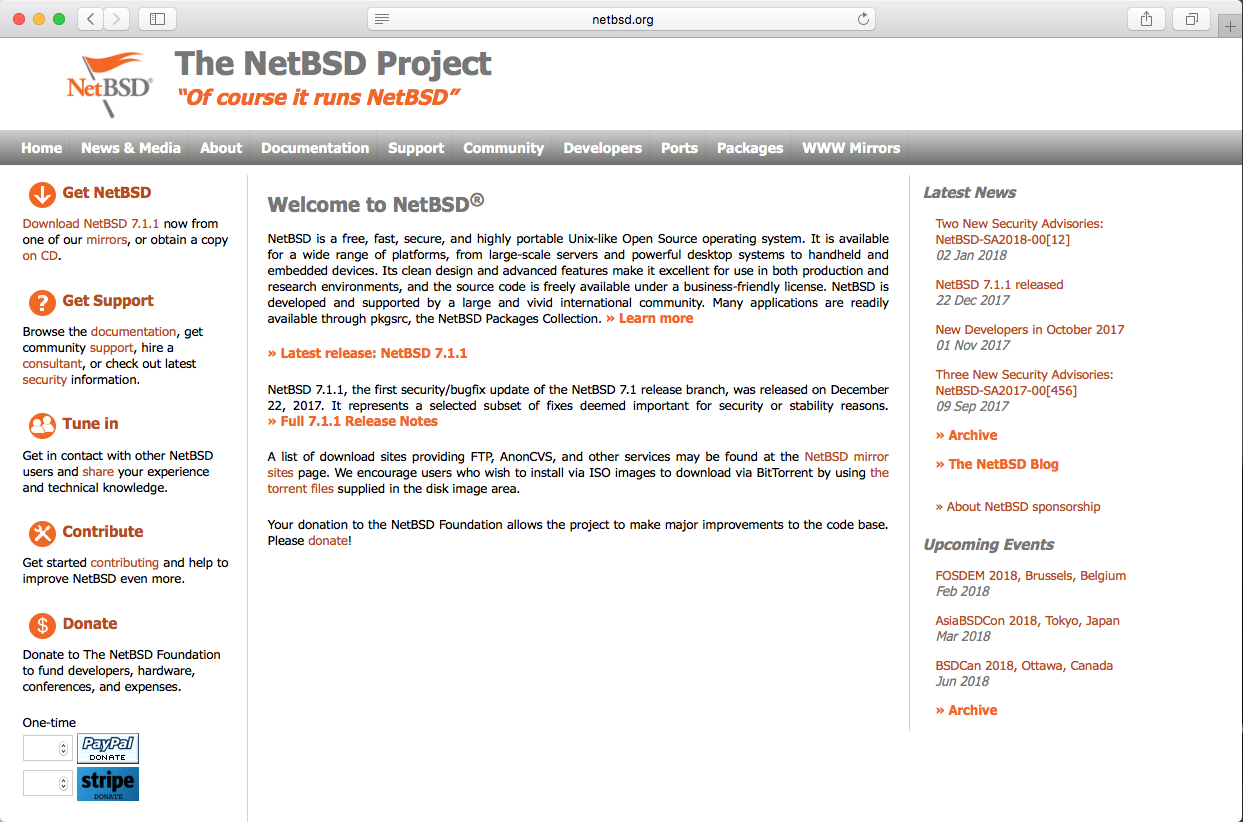This screenshot has height=822, width=1243.
Task: Open the Community menu
Action: pos(503,148)
